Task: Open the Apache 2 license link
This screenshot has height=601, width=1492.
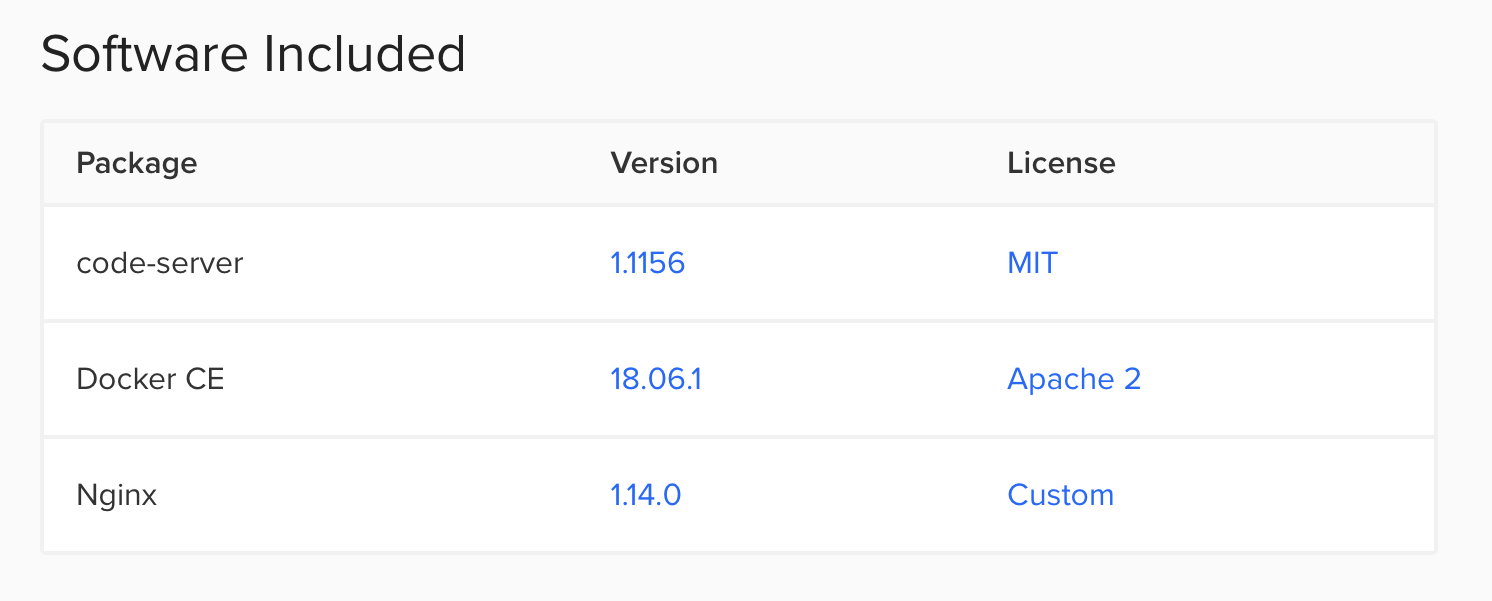Action: [x=1074, y=379]
